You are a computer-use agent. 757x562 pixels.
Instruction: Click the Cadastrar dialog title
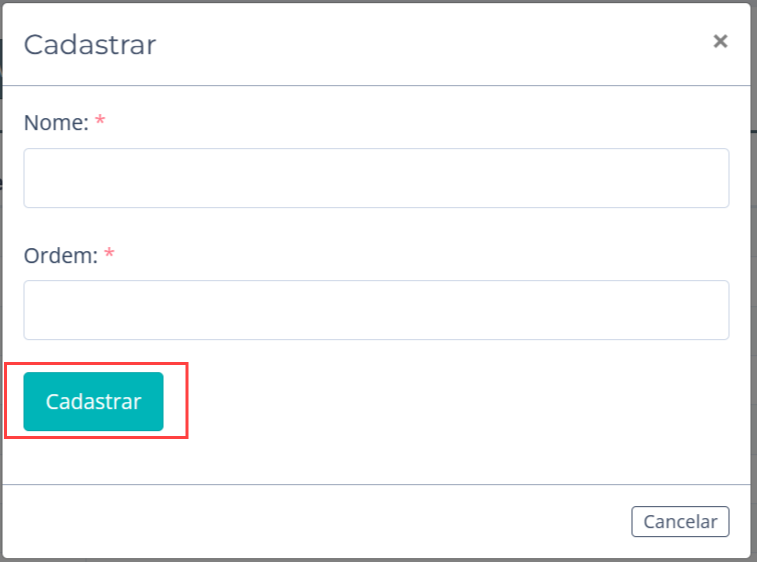(90, 45)
